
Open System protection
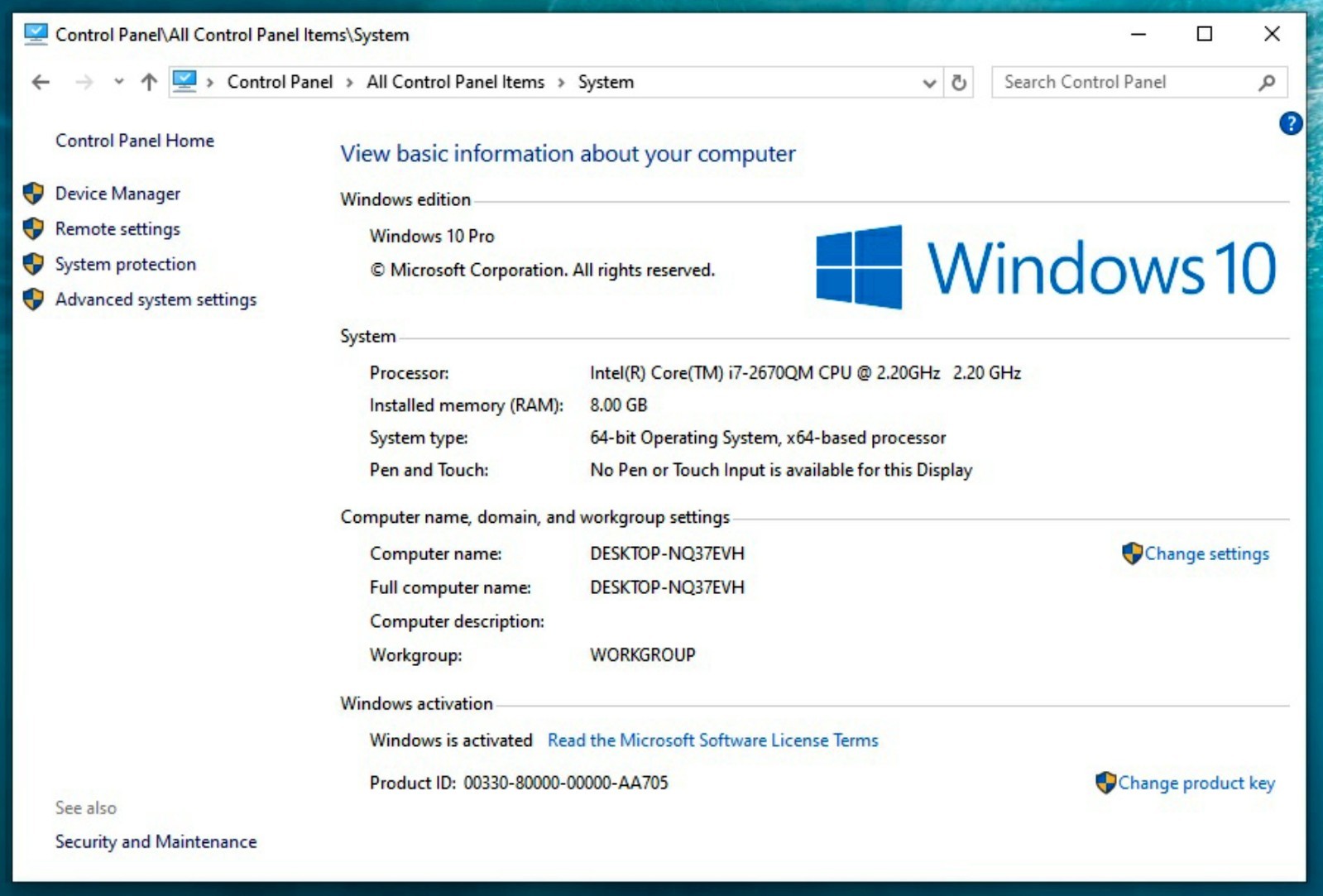pos(126,264)
